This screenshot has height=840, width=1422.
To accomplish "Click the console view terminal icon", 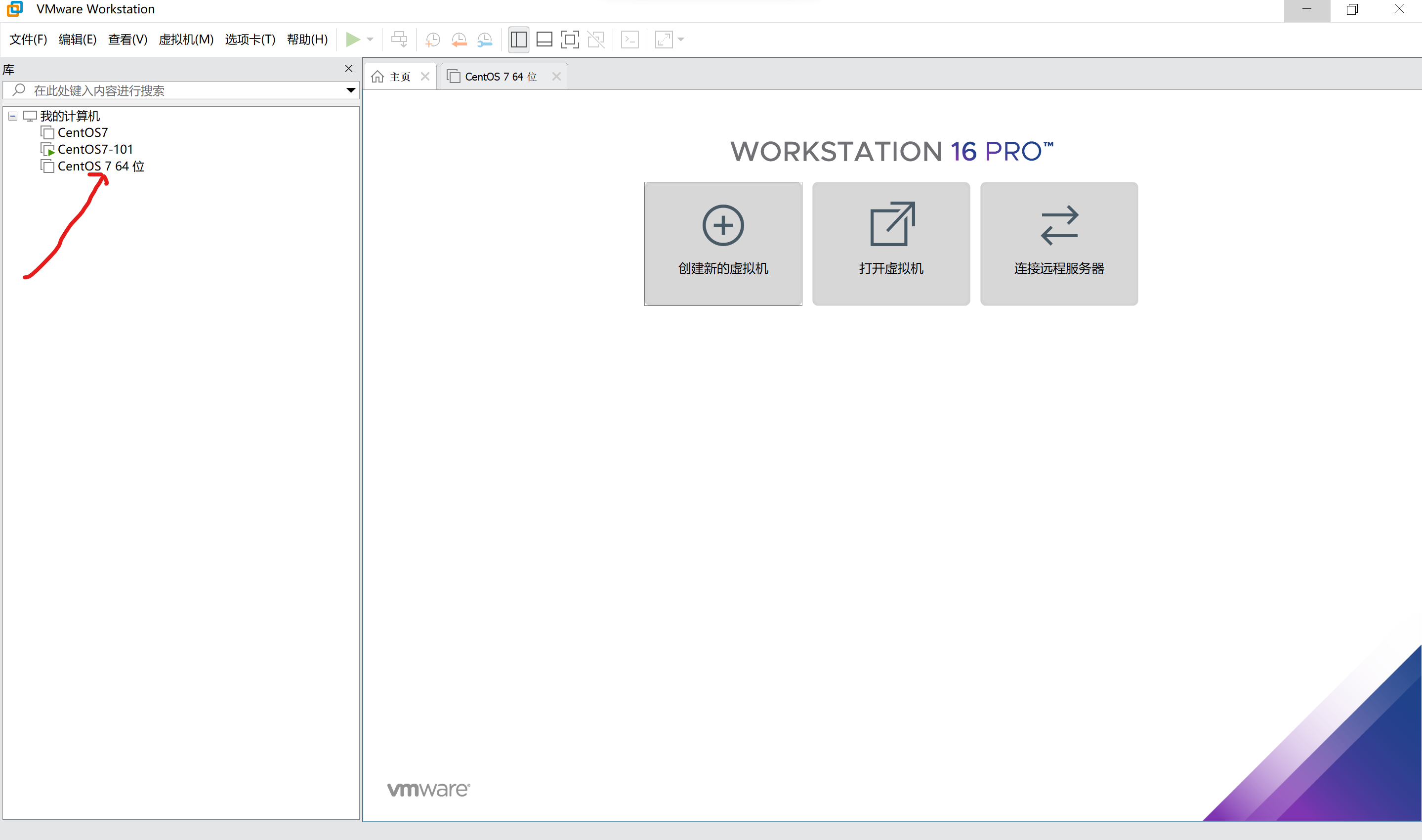I will [x=629, y=39].
